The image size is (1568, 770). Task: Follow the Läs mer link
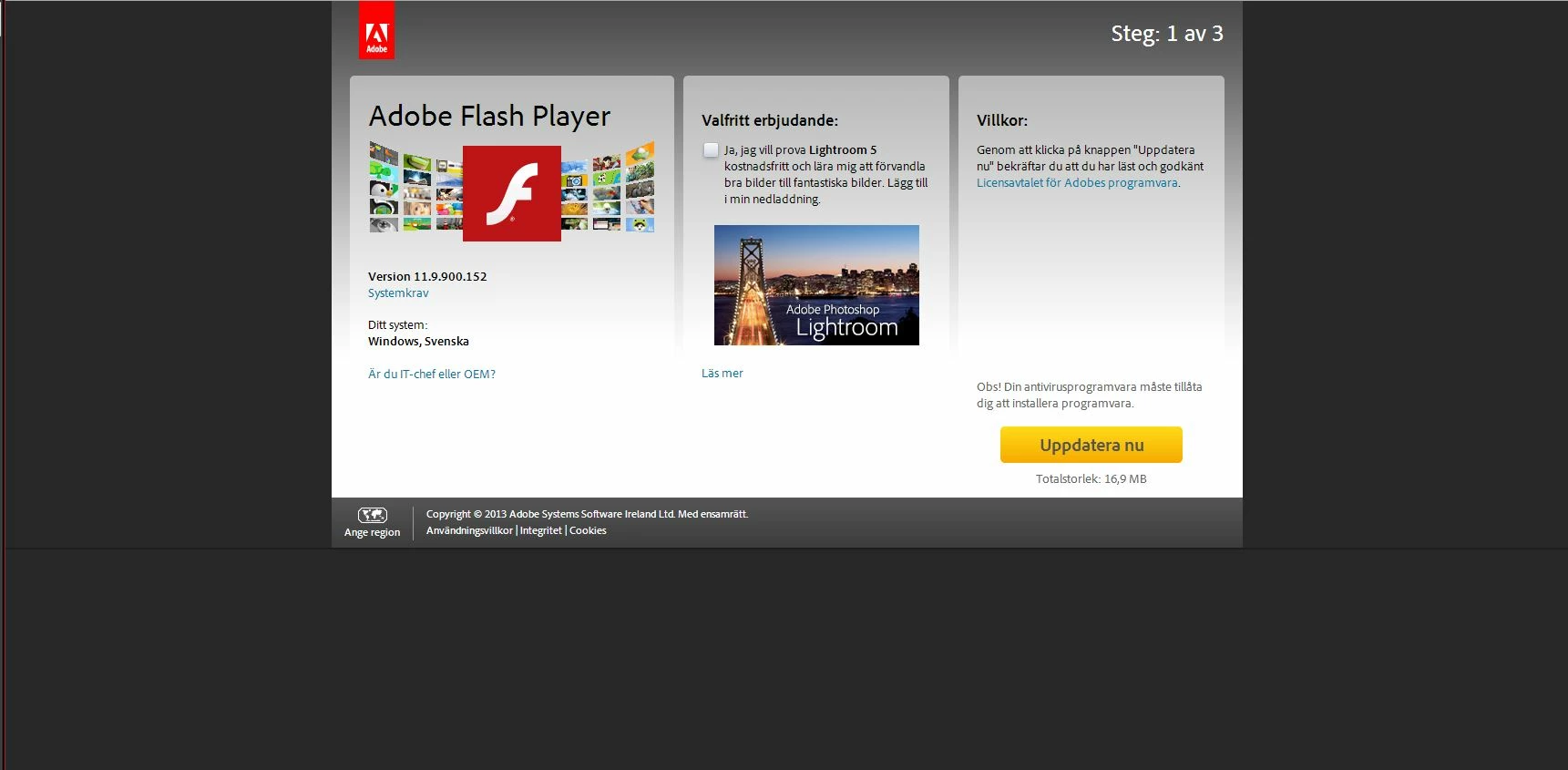point(723,374)
